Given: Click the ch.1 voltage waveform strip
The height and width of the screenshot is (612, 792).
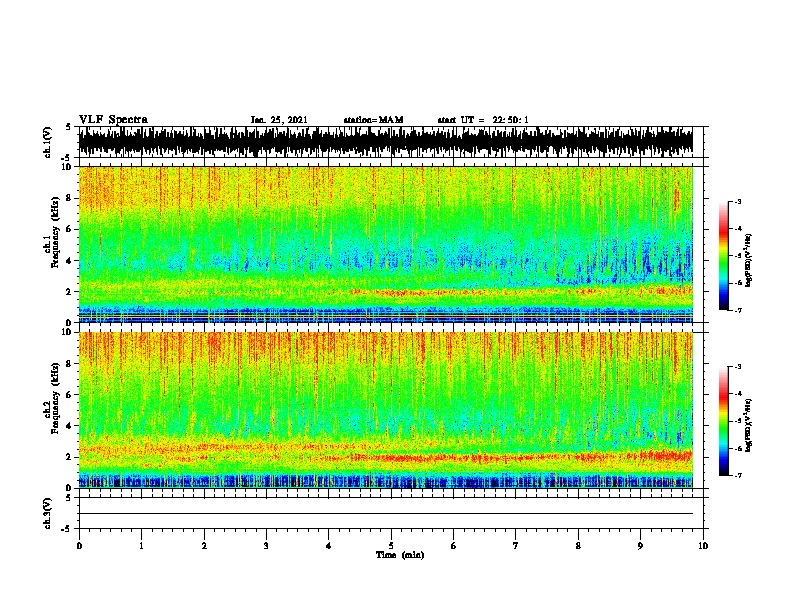Looking at the screenshot, I should (386, 142).
